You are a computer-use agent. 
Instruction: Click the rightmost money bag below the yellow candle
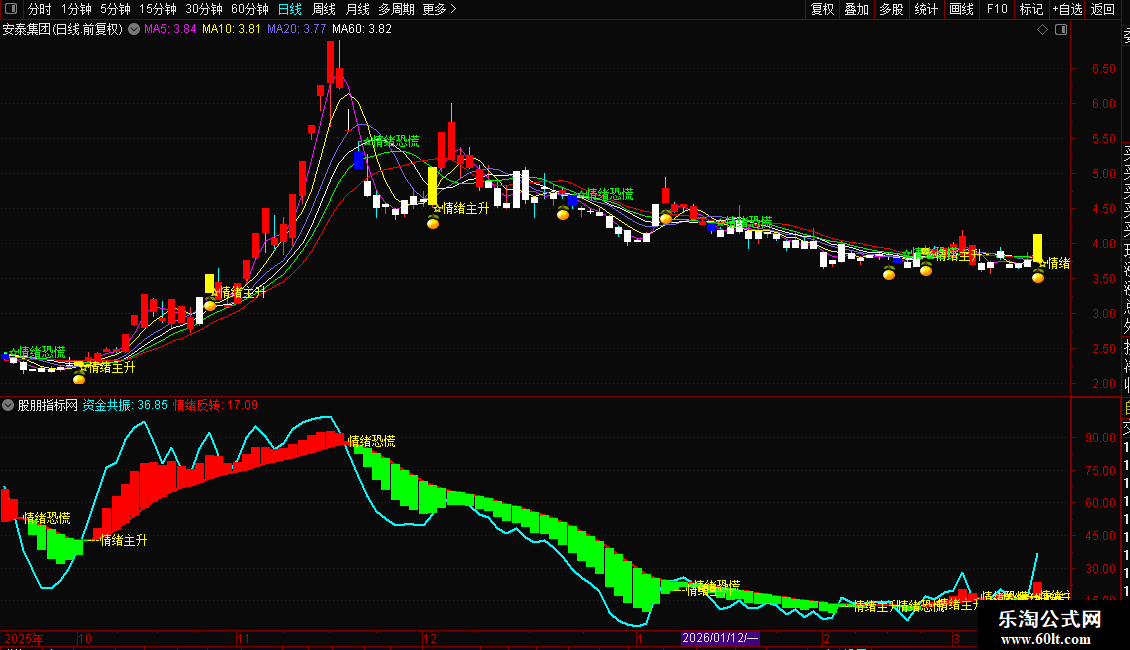[x=1038, y=276]
